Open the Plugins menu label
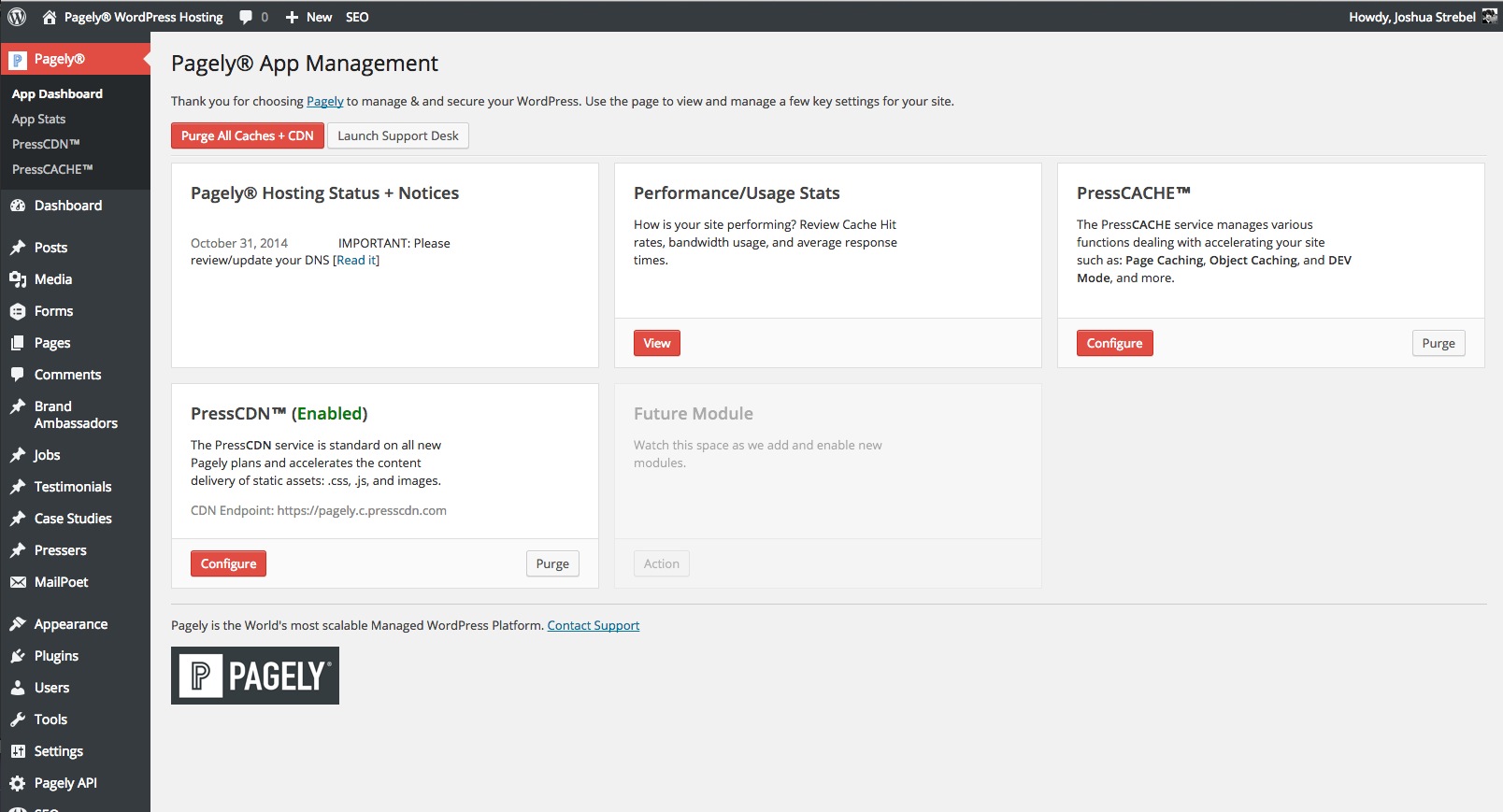This screenshot has width=1503, height=812. click(56, 656)
